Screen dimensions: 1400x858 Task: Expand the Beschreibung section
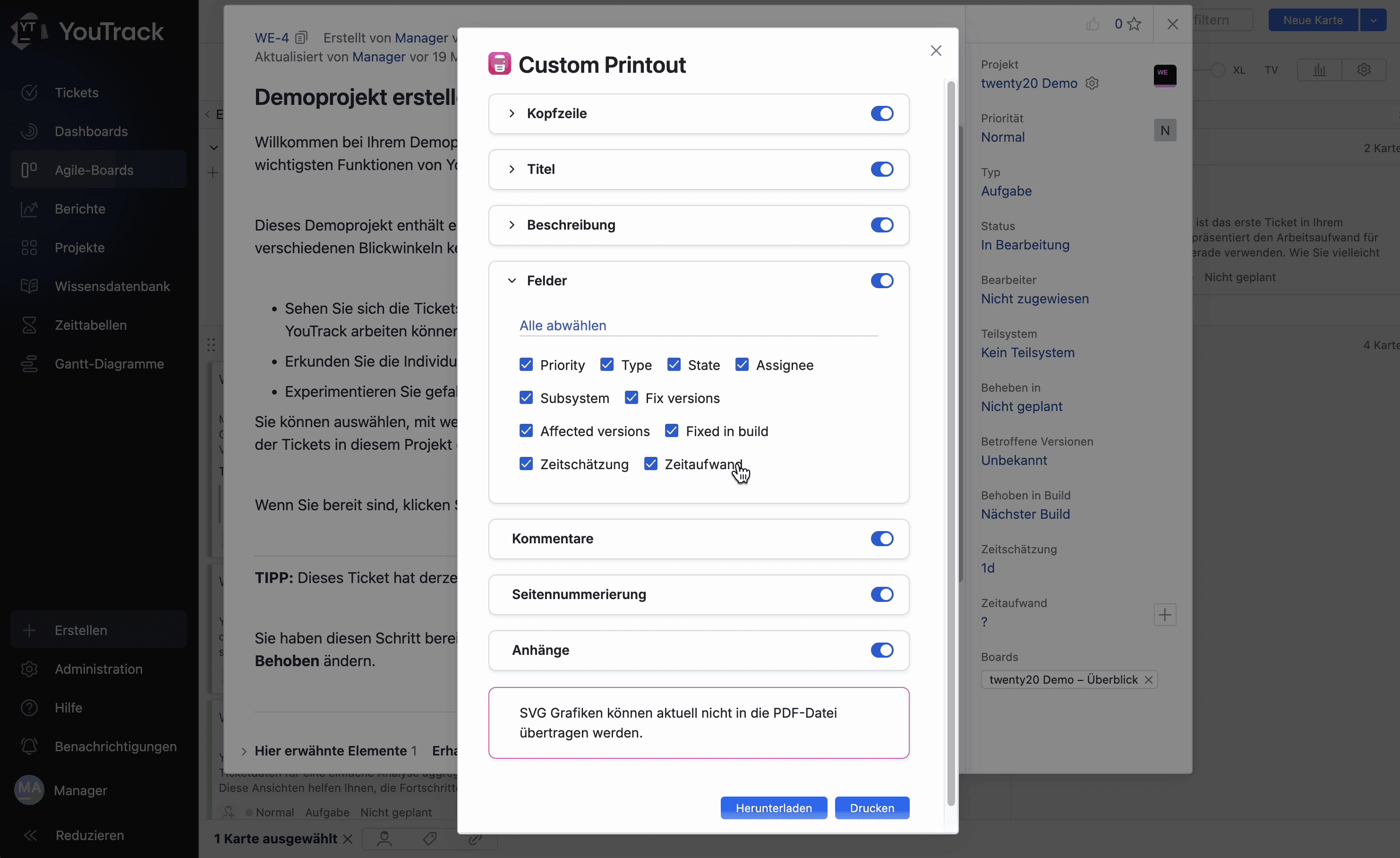(x=512, y=225)
